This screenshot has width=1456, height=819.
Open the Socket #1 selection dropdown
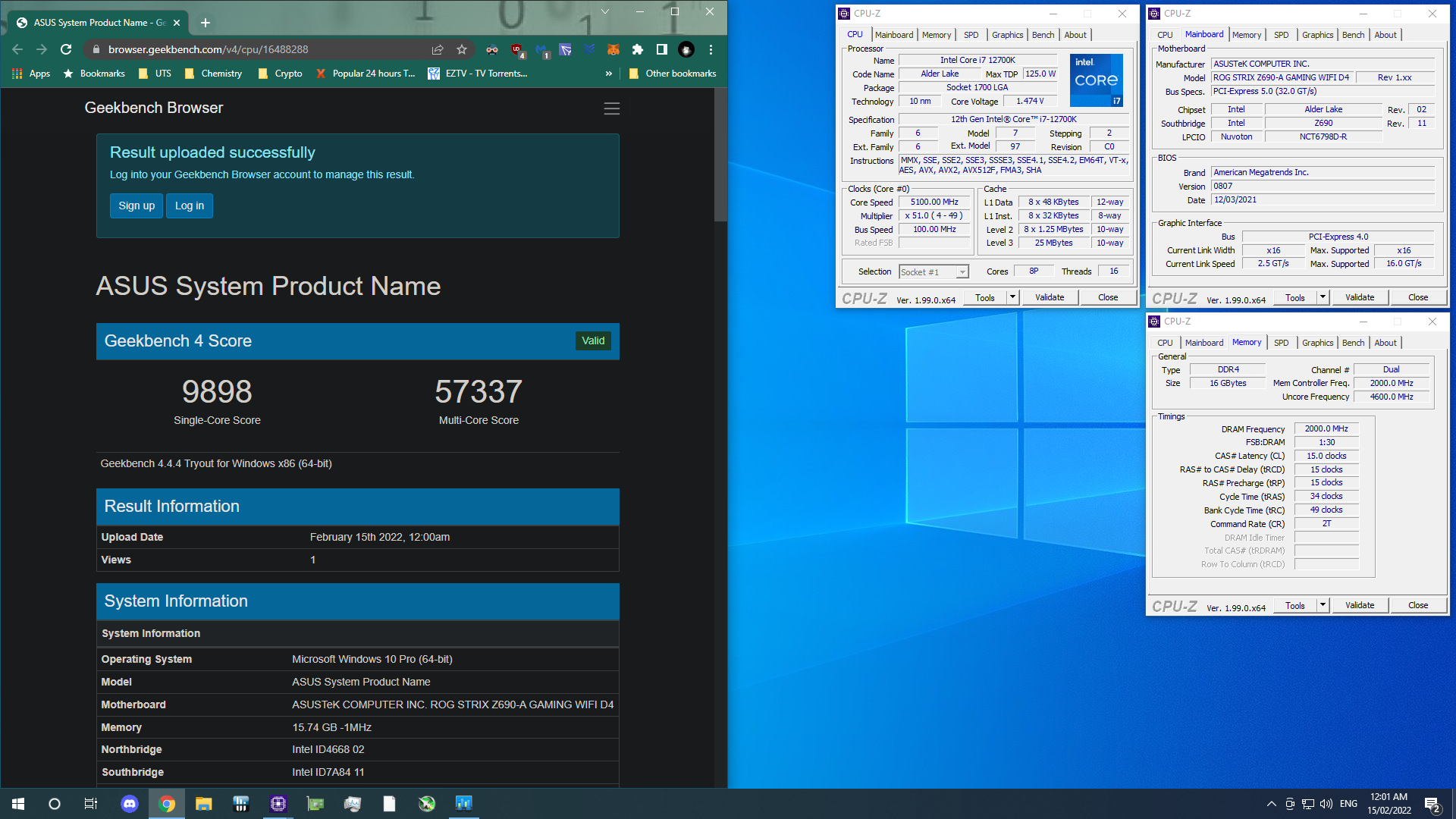(x=934, y=272)
